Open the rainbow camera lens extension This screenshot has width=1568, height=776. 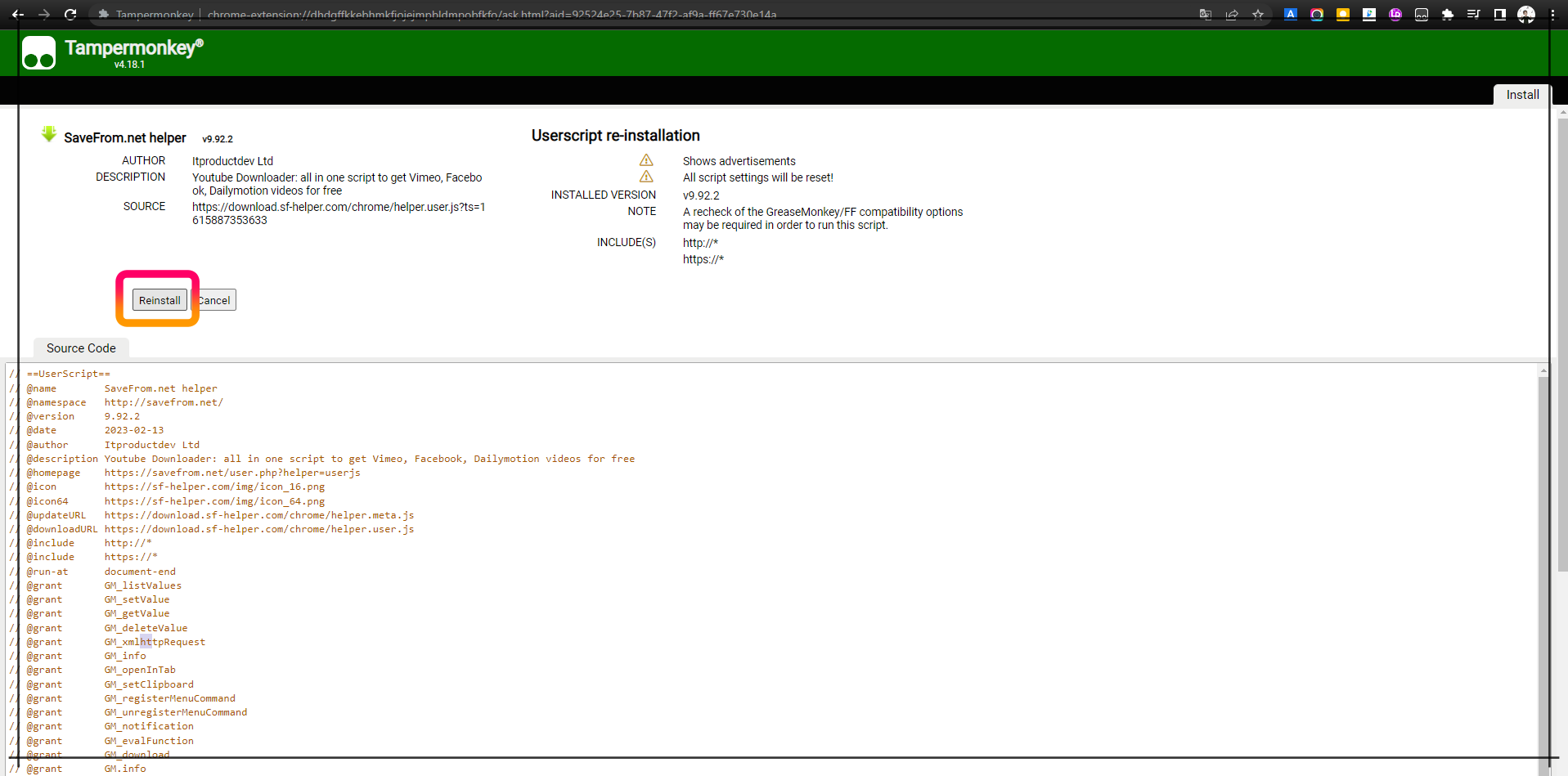click(x=1317, y=14)
